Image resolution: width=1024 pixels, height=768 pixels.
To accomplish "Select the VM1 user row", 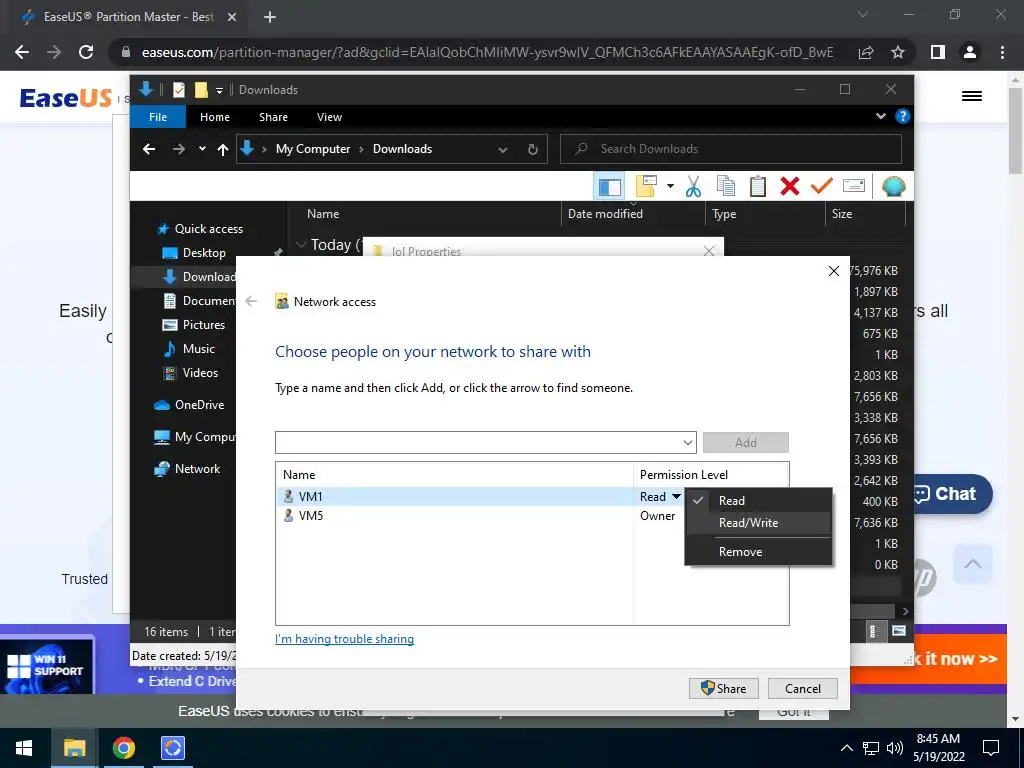I will 455,497.
